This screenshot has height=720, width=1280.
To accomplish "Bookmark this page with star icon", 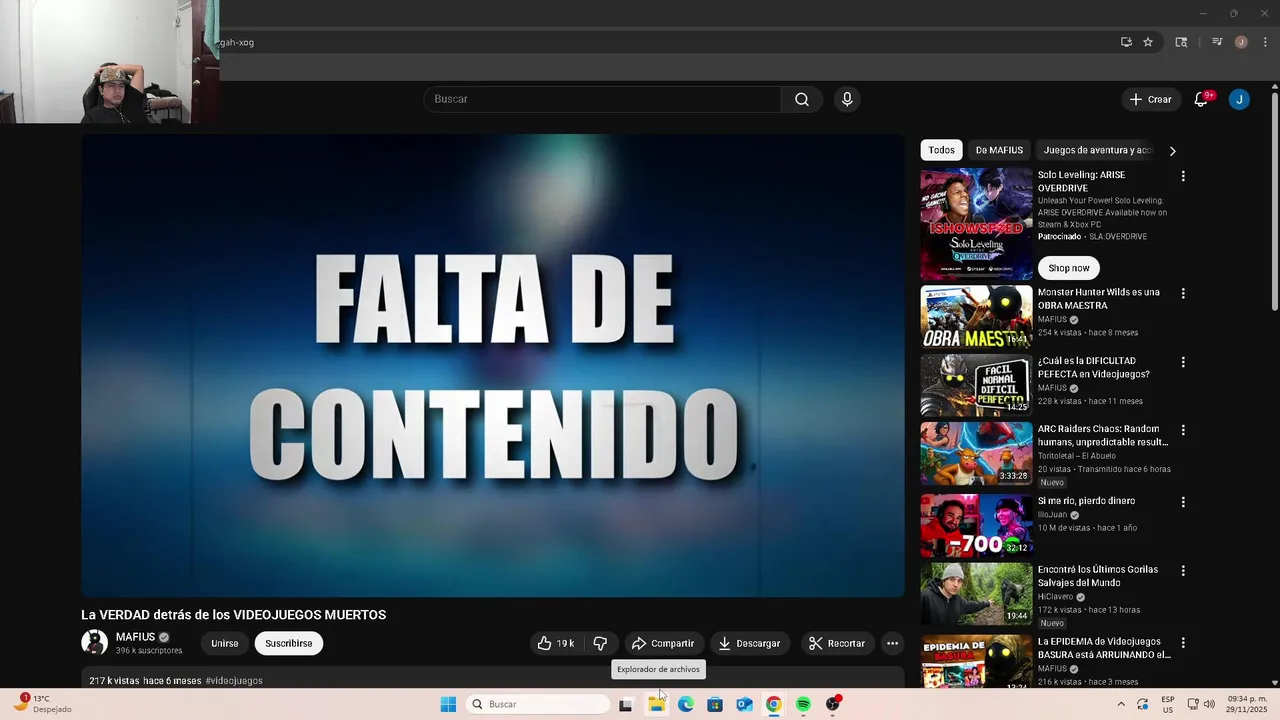I will click(x=1148, y=42).
